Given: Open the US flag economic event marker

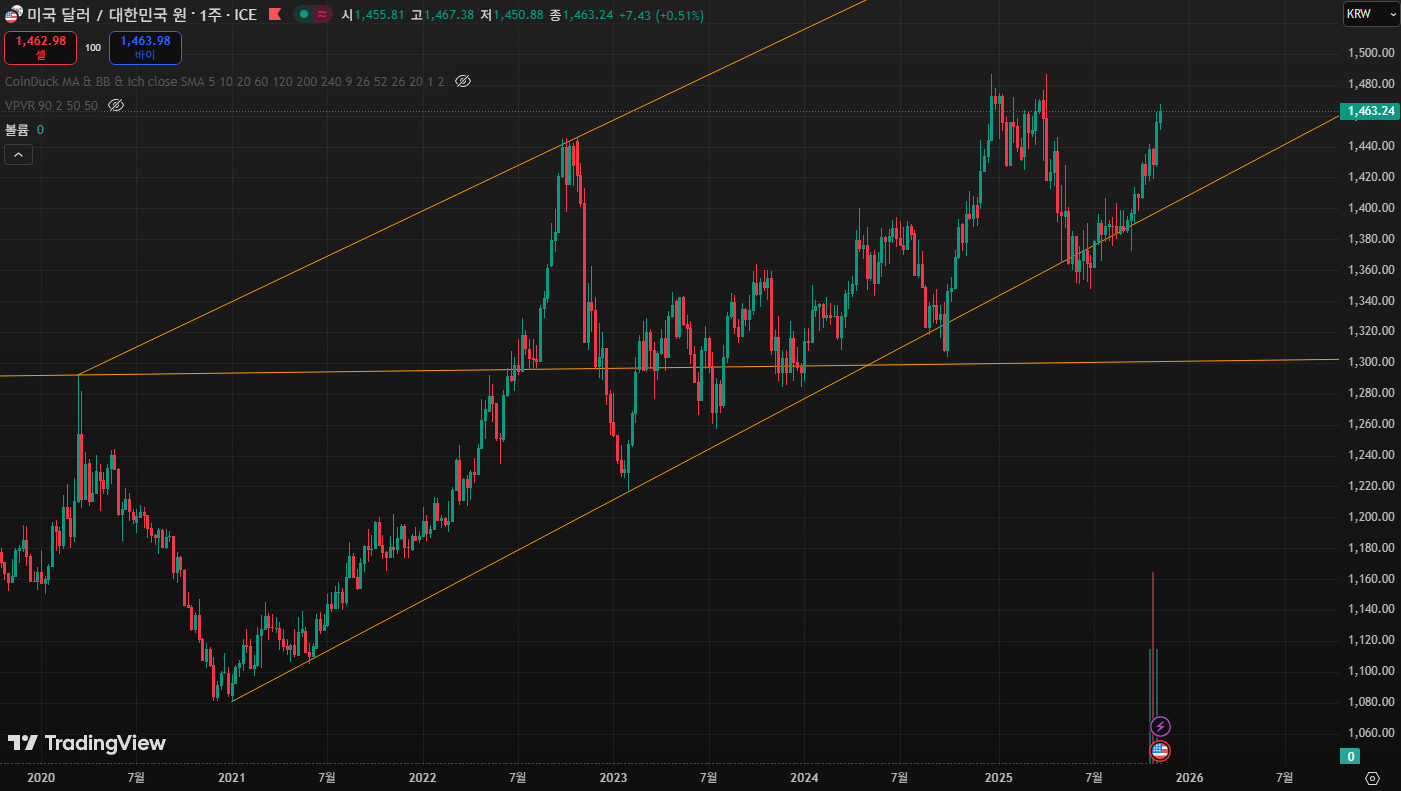Looking at the screenshot, I should [x=1160, y=750].
